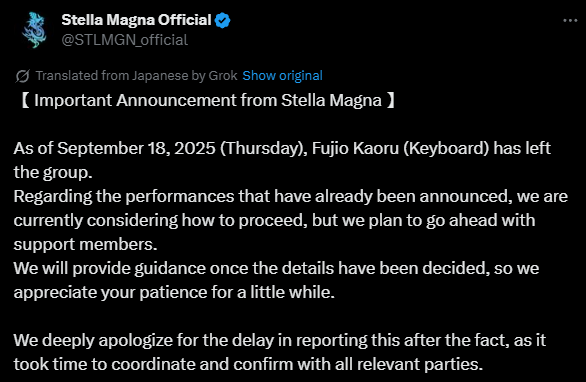Click "appreciate your patience for a little while"
The width and height of the screenshot is (586, 382).
coord(174,292)
